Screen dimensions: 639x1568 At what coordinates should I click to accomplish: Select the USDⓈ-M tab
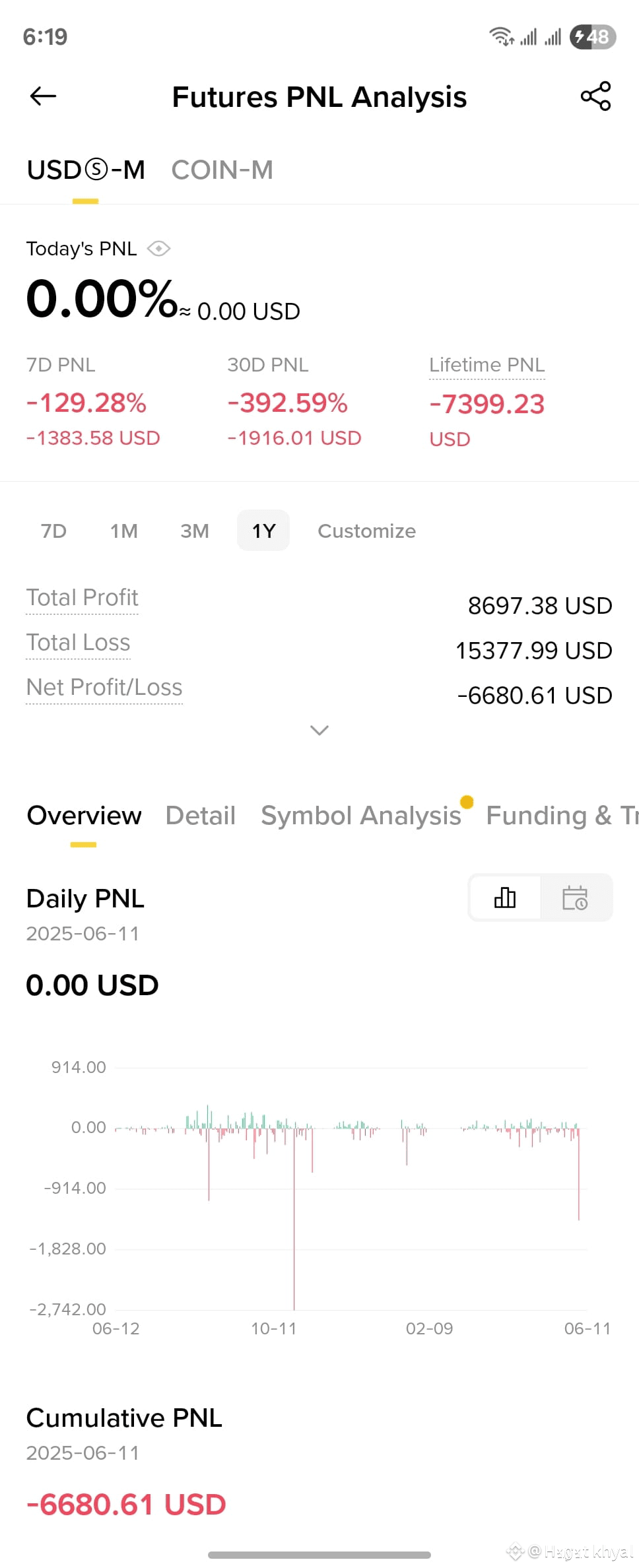(x=86, y=170)
